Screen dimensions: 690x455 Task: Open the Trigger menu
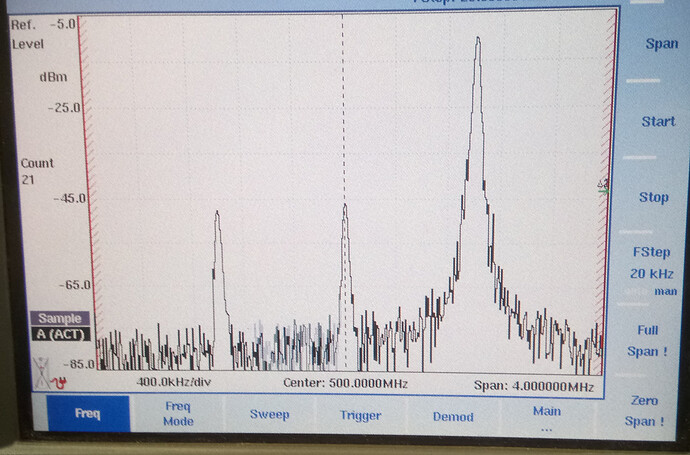tap(360, 415)
